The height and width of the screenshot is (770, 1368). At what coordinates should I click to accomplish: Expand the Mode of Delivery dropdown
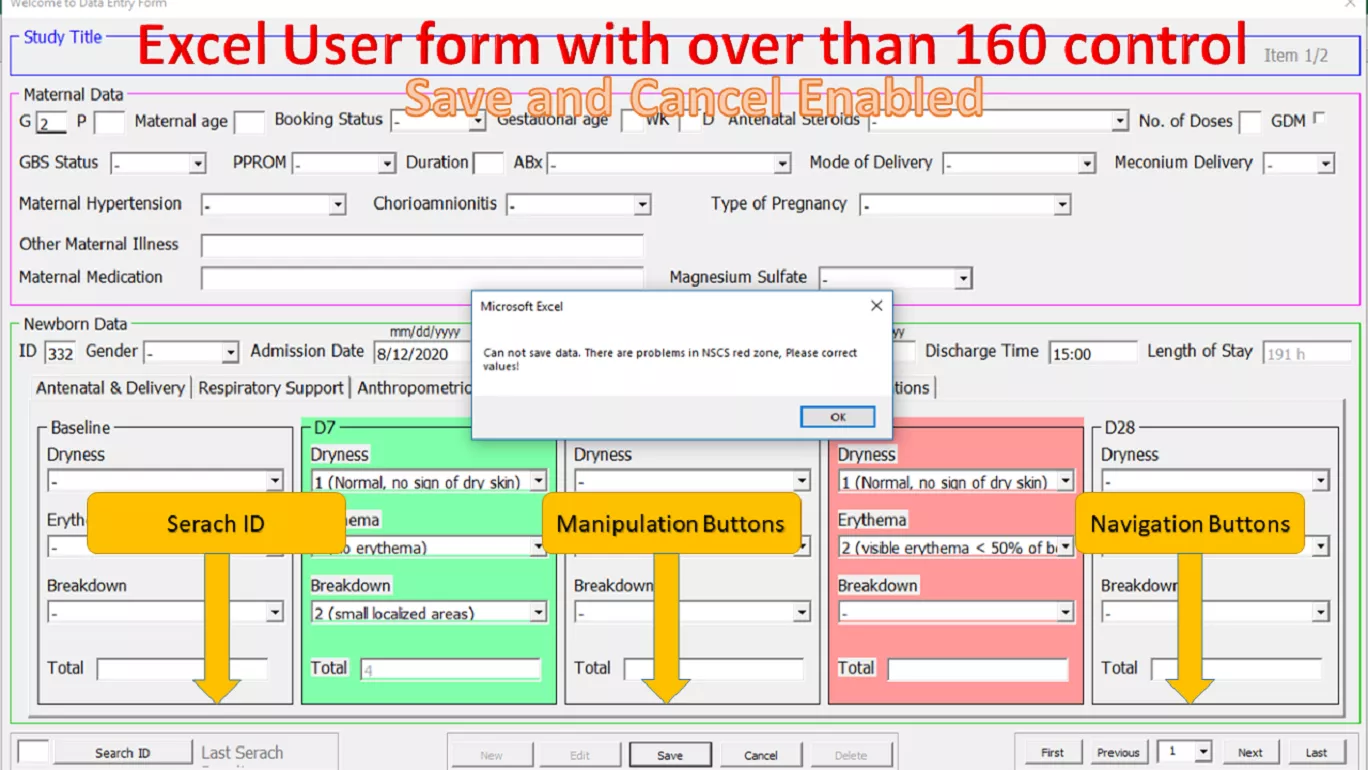click(x=1086, y=164)
